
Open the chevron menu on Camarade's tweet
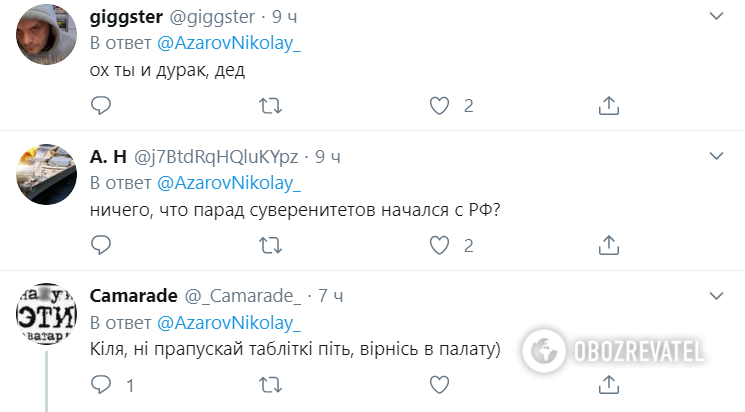coord(717,296)
